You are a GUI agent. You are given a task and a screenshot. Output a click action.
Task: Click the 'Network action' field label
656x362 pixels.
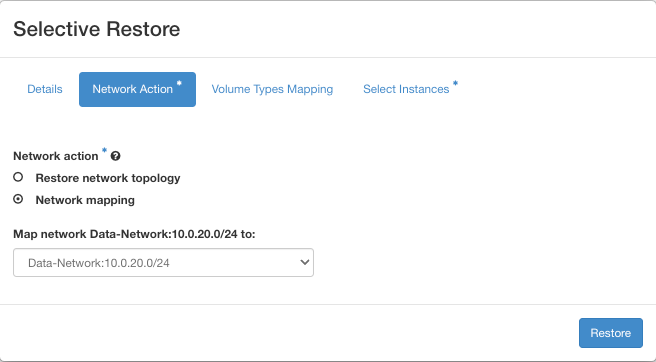56,156
